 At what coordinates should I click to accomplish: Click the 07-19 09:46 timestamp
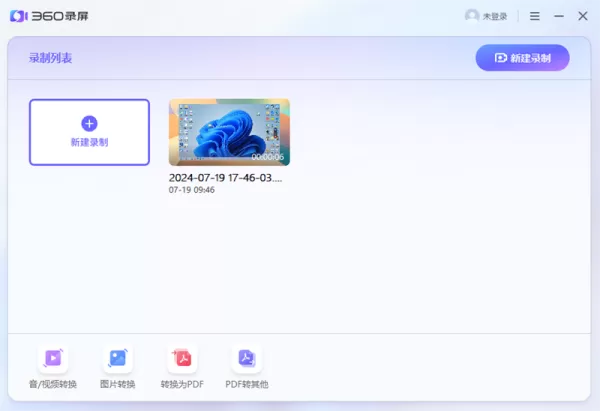192,190
